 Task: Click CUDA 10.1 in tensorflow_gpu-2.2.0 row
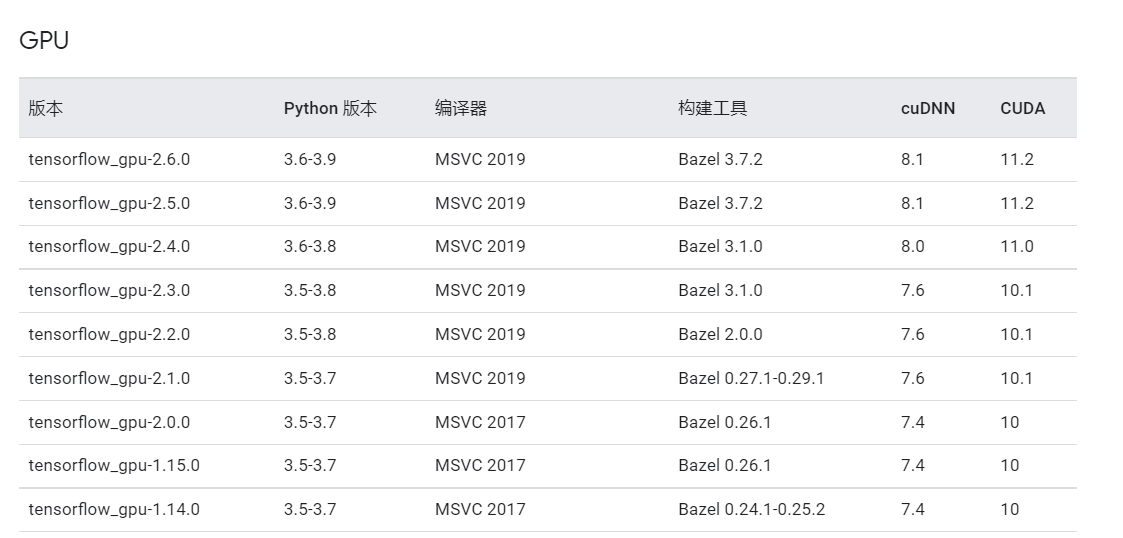pos(1017,335)
